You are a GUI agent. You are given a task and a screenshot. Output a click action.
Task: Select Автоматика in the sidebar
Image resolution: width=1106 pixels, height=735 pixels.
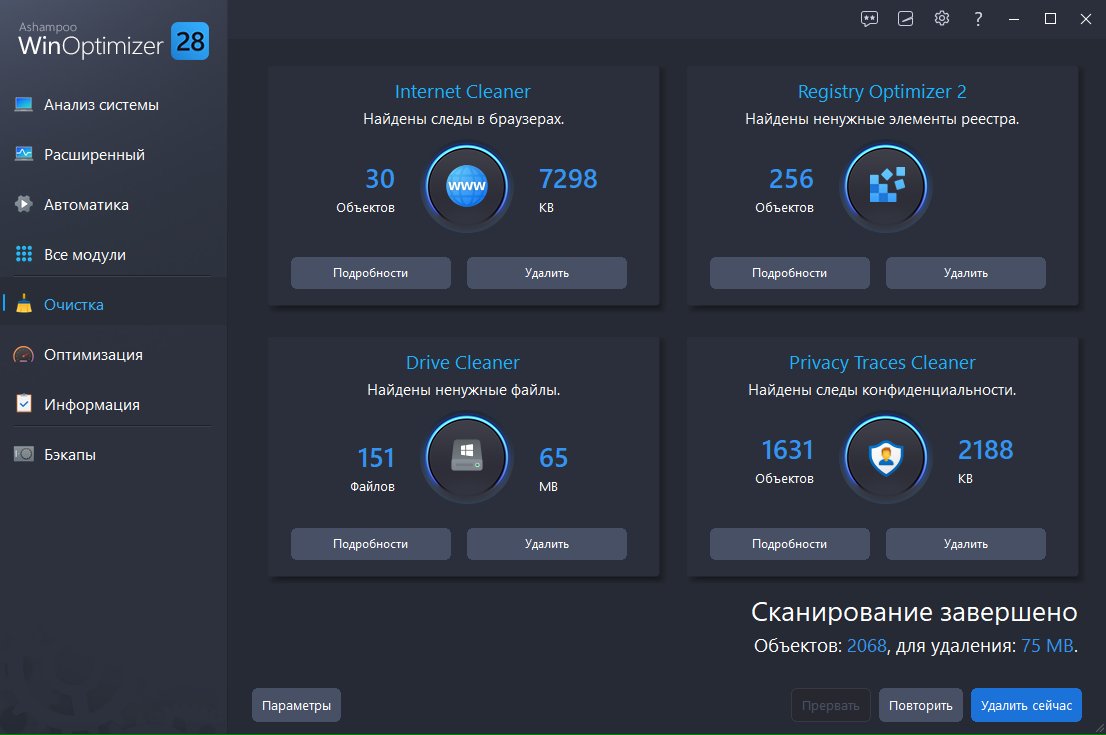(86, 205)
